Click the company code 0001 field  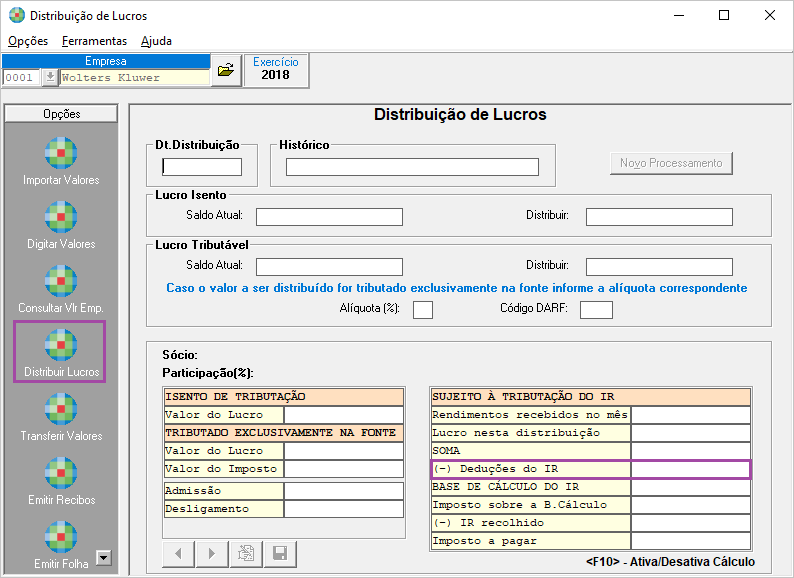pyautogui.click(x=21, y=78)
